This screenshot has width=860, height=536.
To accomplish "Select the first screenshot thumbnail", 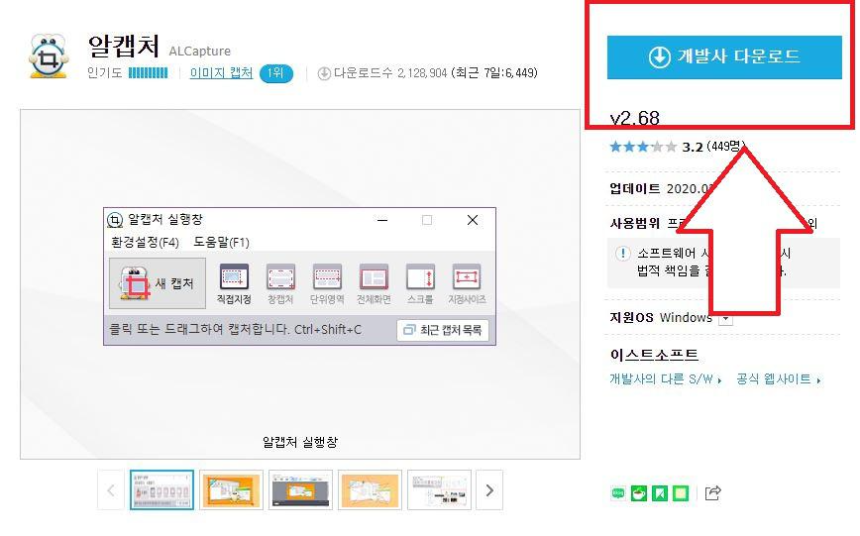I will click(162, 490).
